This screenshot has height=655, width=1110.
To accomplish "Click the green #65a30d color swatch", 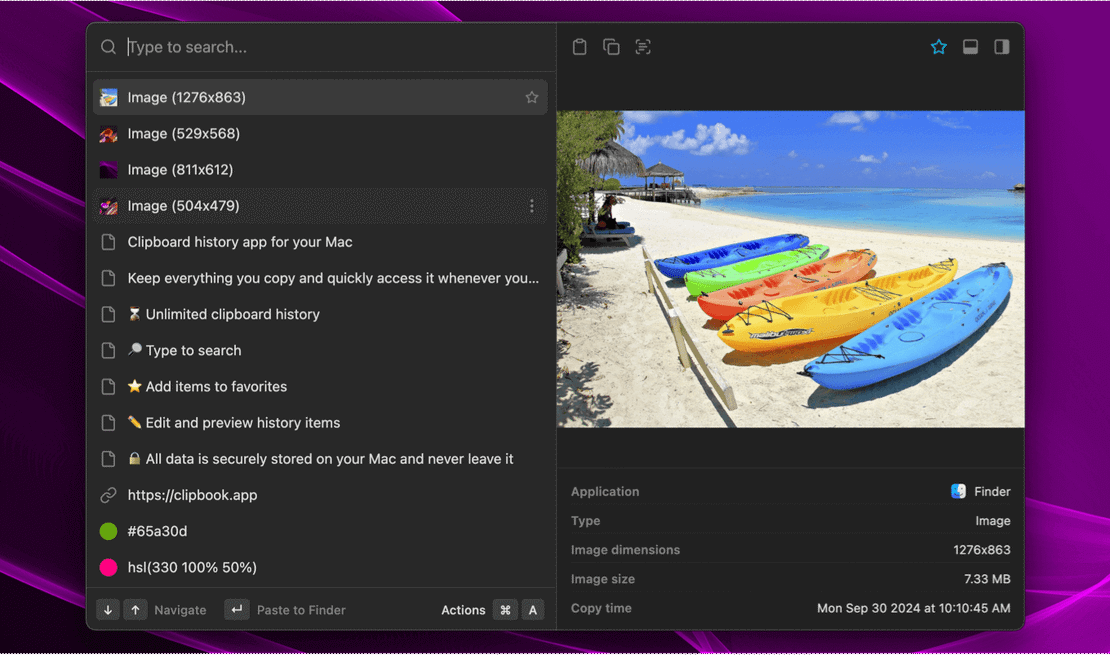I will point(108,531).
